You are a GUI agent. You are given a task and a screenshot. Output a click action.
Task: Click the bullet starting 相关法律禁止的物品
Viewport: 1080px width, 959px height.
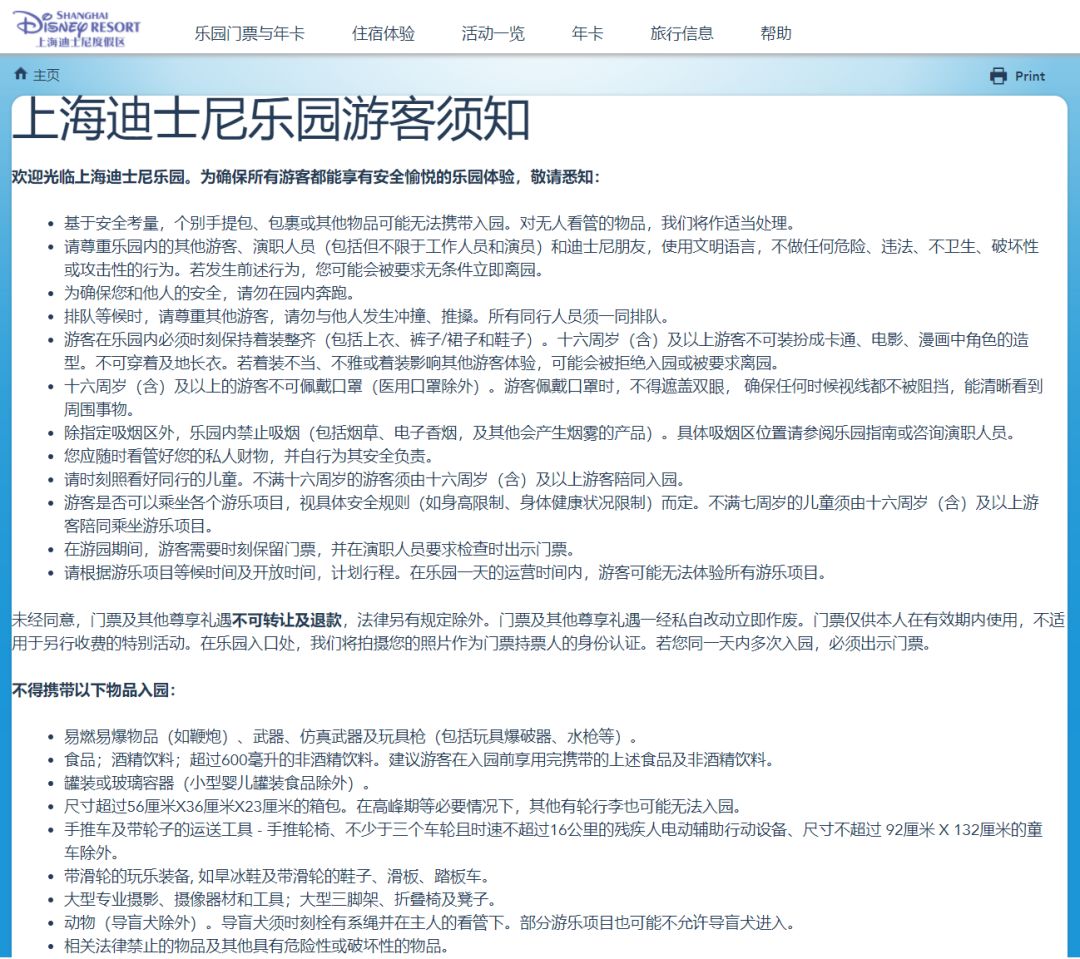256,947
